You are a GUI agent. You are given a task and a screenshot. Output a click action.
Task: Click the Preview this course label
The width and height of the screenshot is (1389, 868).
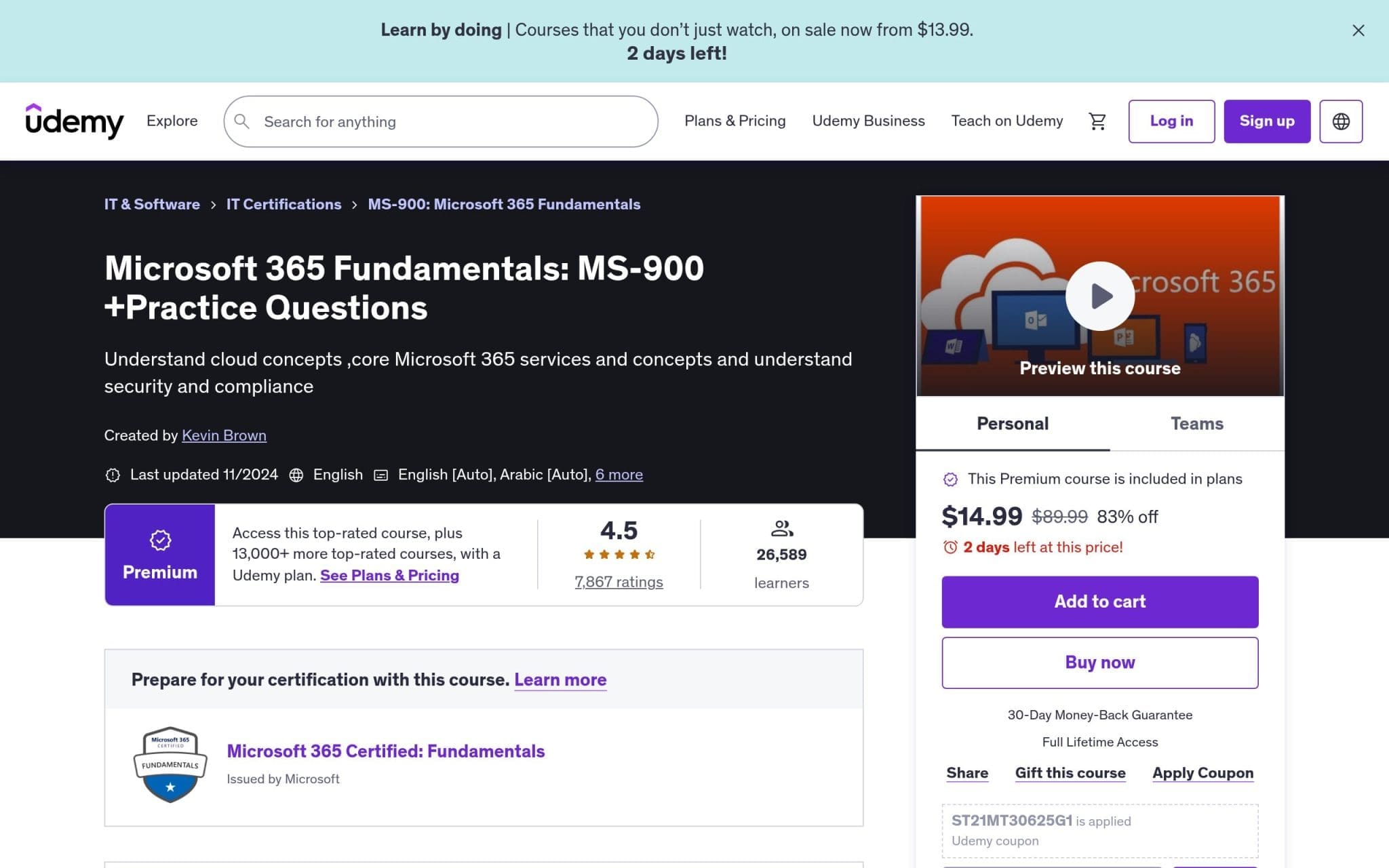[1099, 368]
